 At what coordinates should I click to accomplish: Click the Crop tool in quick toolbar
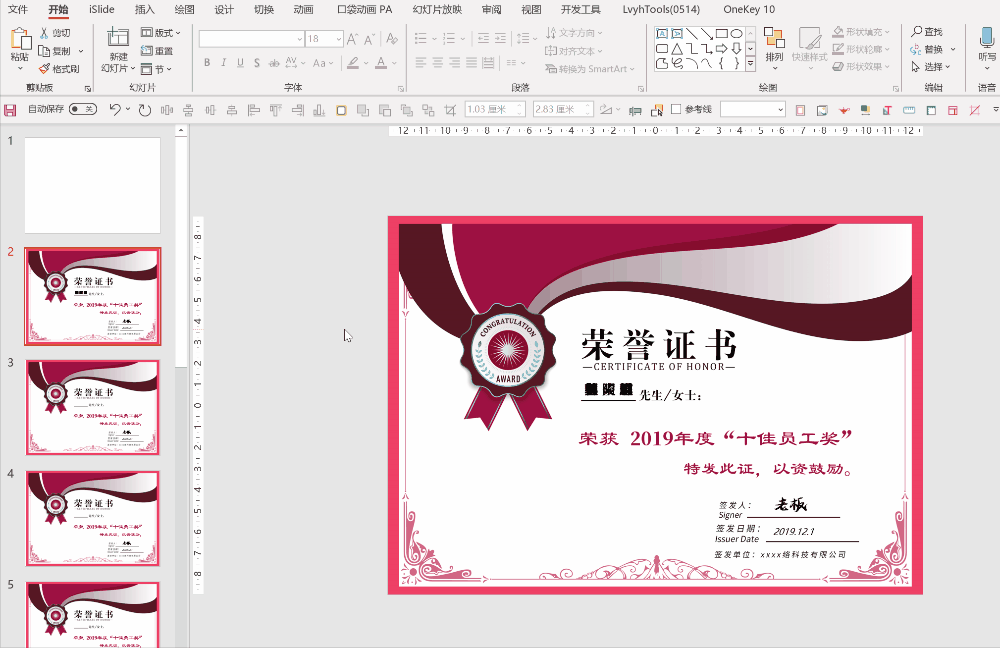point(450,110)
